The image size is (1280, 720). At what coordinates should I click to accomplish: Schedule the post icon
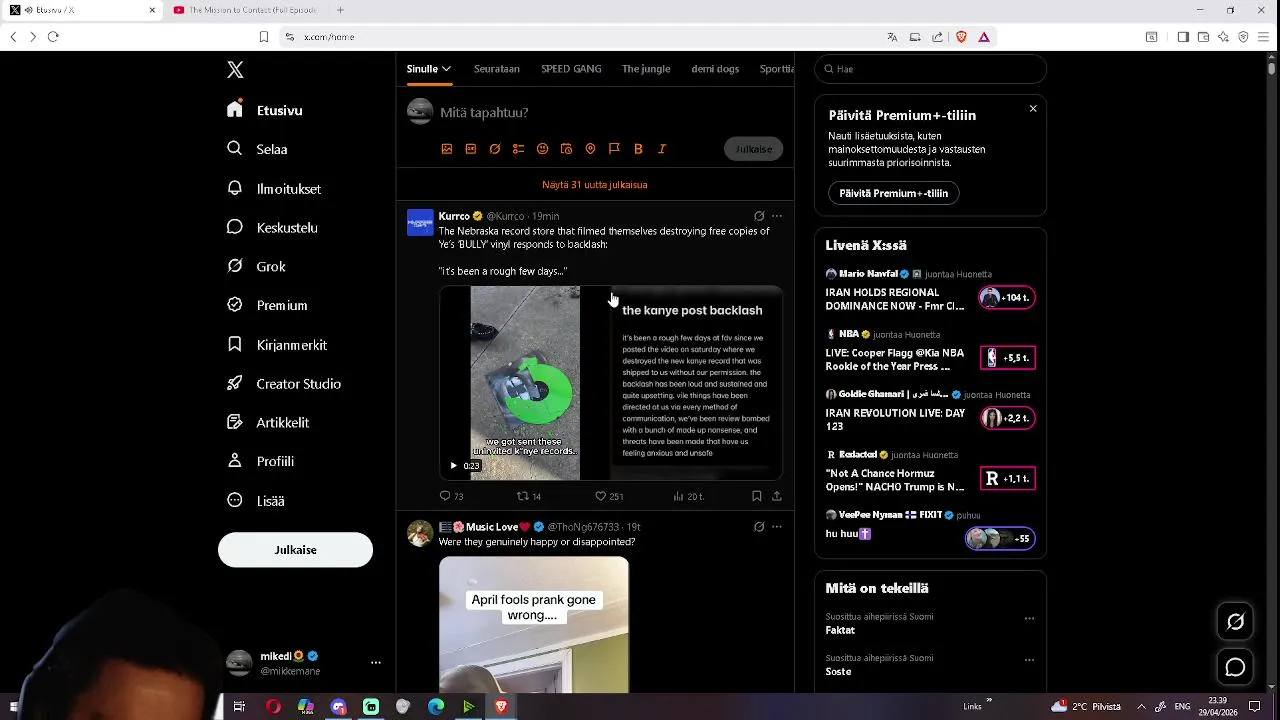pos(566,149)
